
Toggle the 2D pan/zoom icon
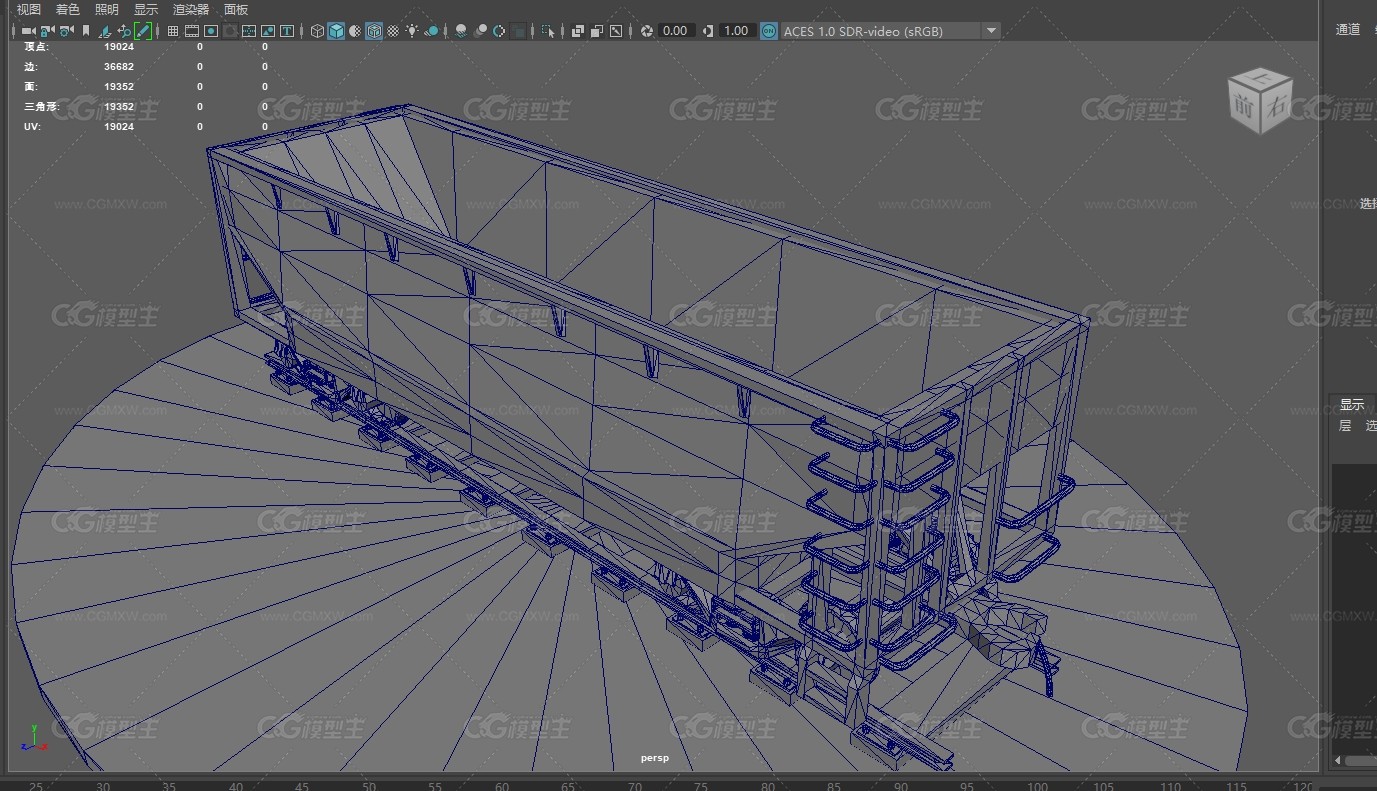pos(124,31)
